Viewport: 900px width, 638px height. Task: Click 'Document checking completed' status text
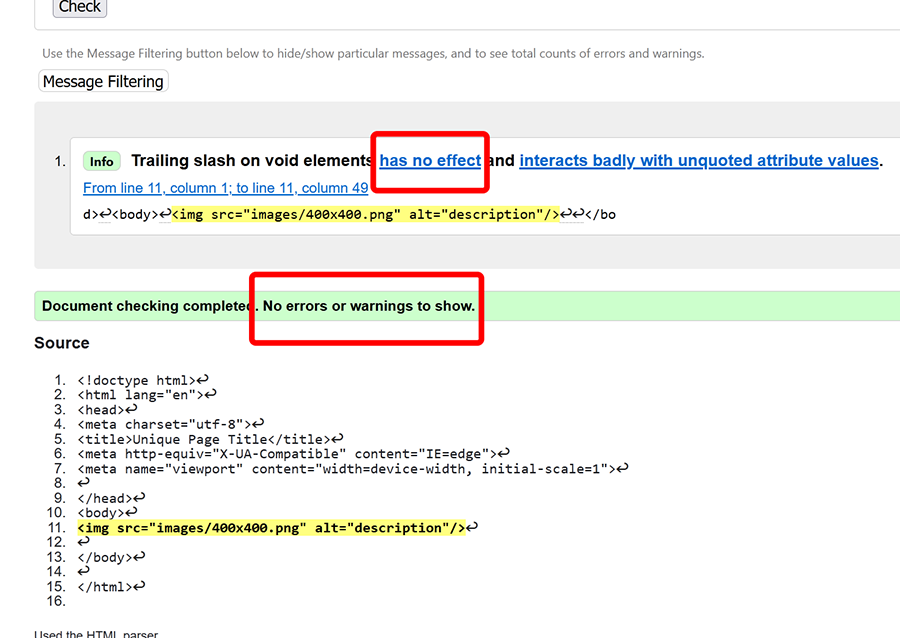click(146, 306)
